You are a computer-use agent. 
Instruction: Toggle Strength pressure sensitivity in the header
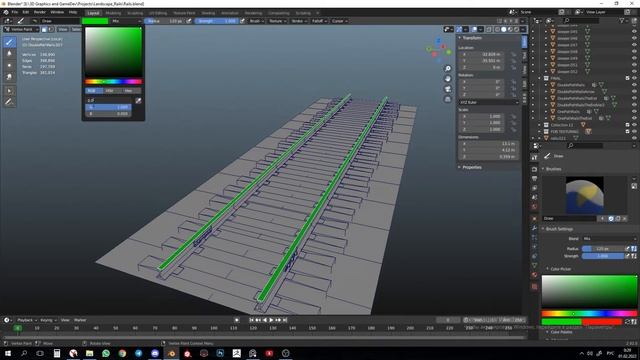pyautogui.click(x=242, y=21)
